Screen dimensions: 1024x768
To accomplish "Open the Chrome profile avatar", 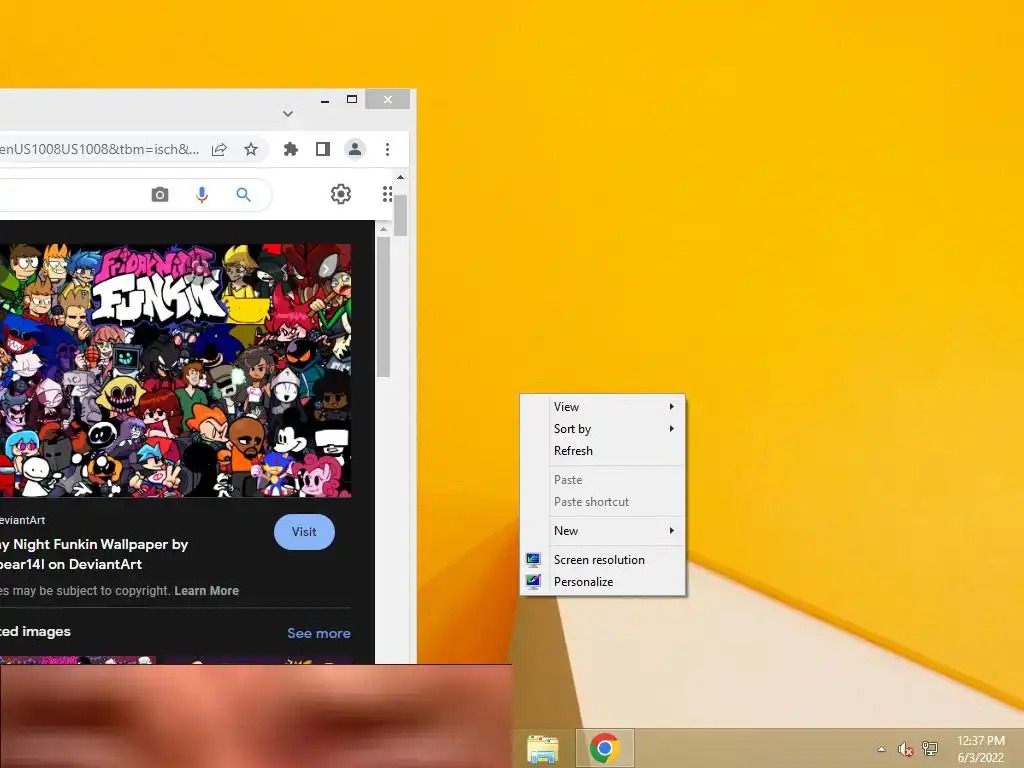I will pyautogui.click(x=355, y=150).
